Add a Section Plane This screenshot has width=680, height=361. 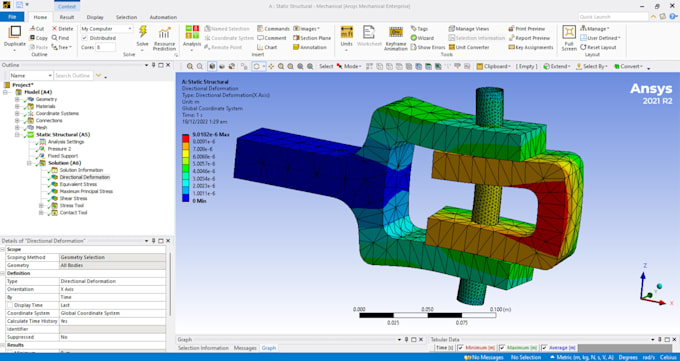[312, 38]
